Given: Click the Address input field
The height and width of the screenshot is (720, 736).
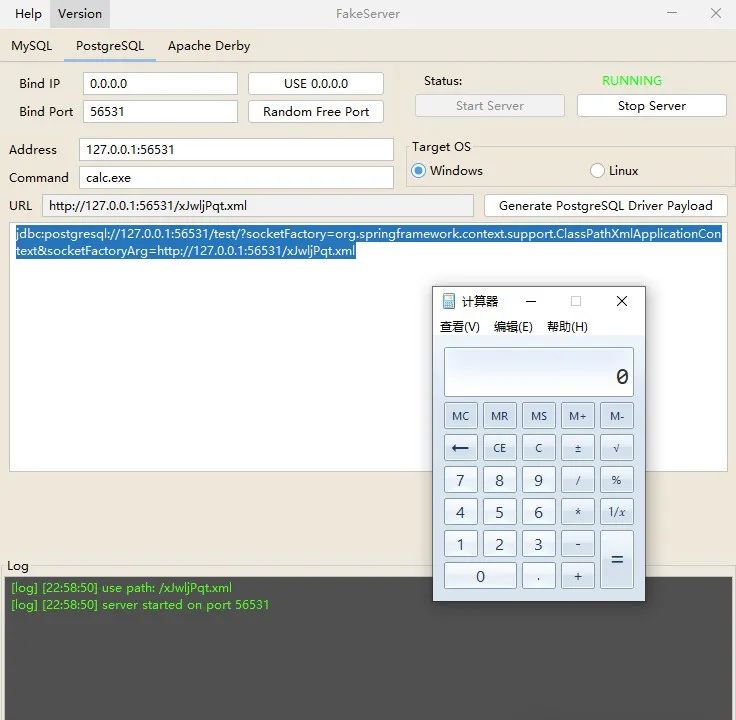Looking at the screenshot, I should point(236,149).
